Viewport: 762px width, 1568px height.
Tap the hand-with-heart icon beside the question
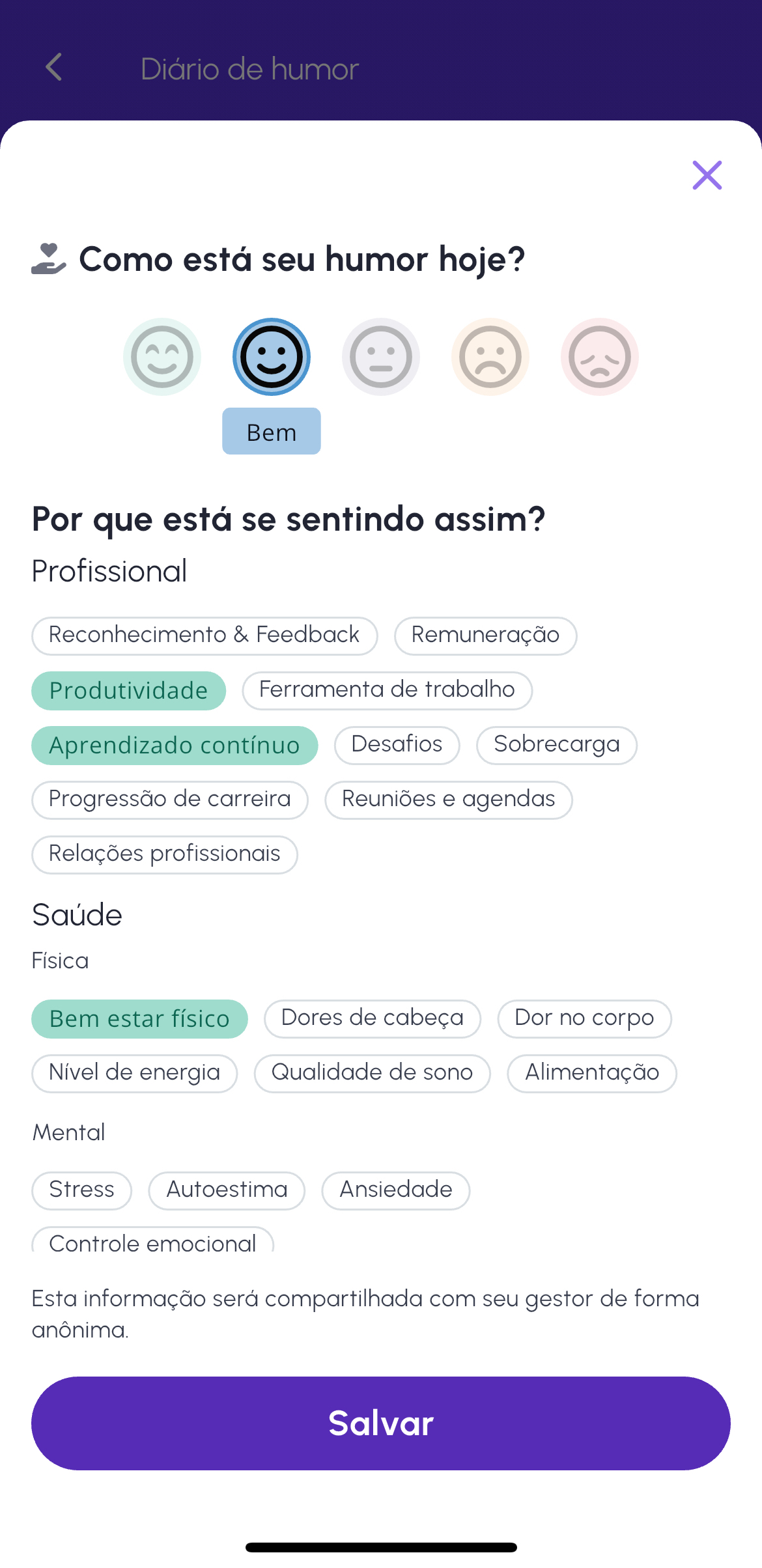[x=49, y=259]
